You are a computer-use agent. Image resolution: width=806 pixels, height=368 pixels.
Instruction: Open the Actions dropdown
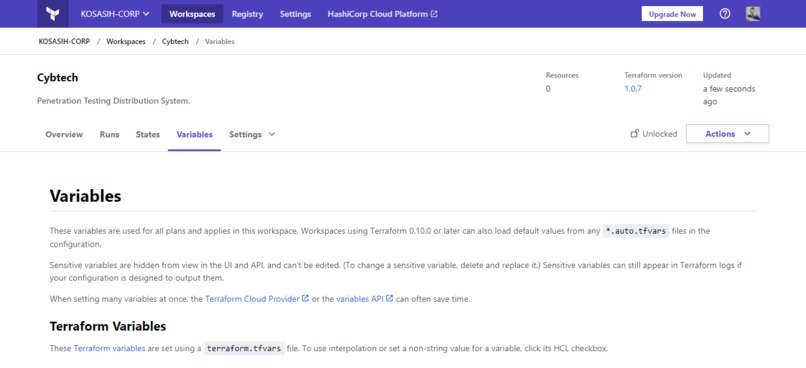727,134
